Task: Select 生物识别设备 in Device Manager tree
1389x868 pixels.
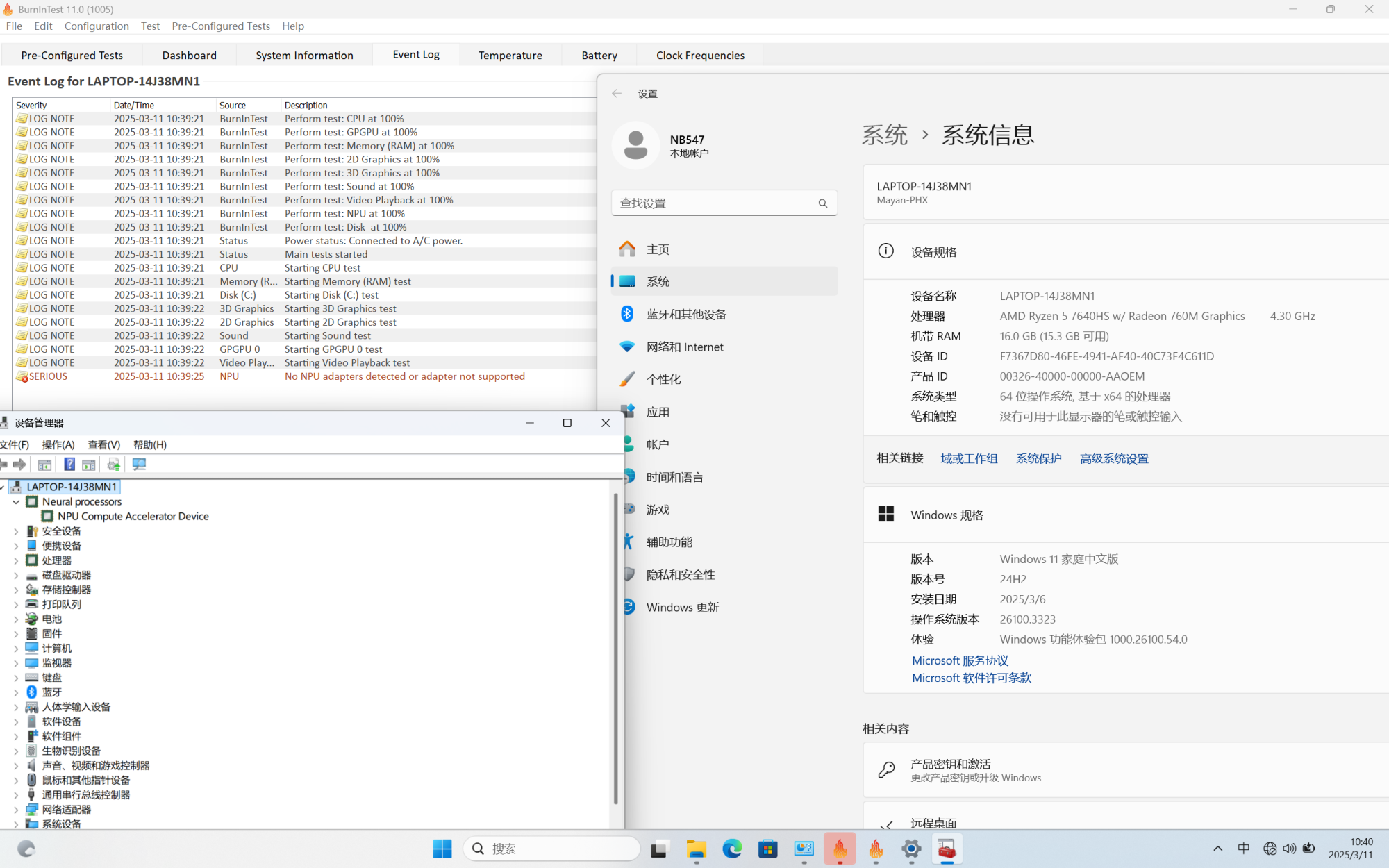Action: [72, 751]
